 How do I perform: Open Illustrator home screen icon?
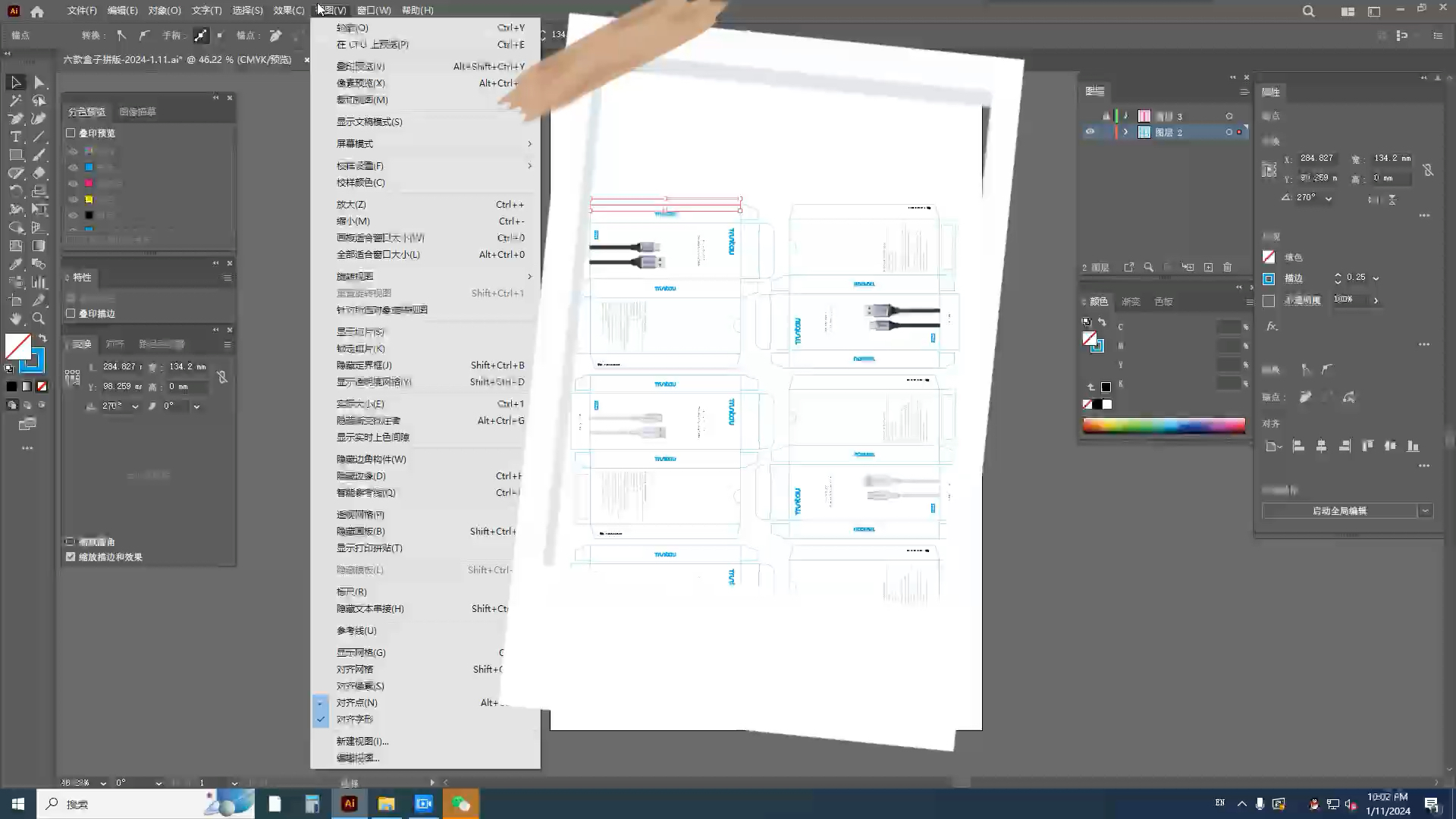click(x=37, y=11)
